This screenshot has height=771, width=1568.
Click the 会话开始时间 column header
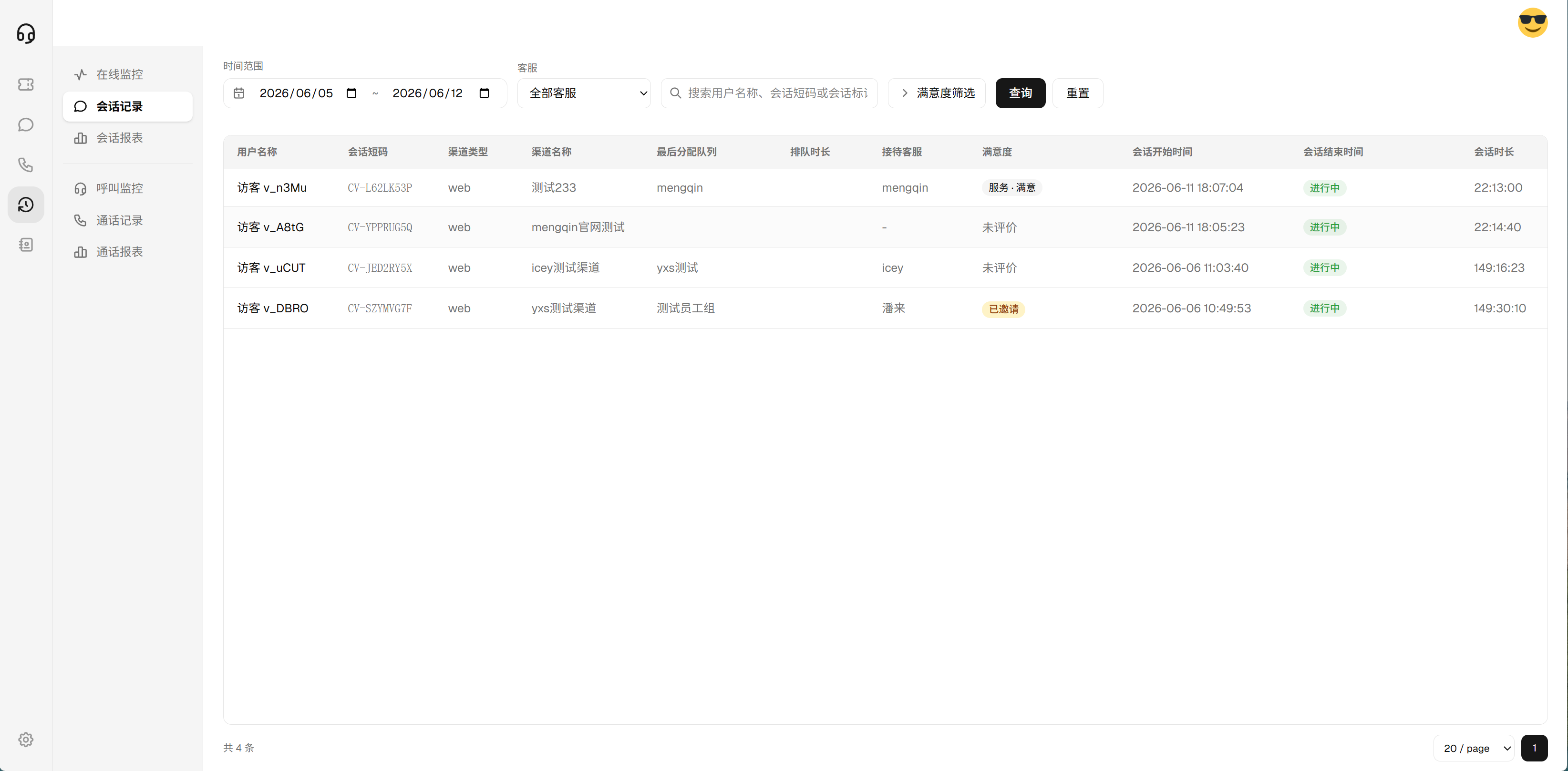[x=1162, y=152]
